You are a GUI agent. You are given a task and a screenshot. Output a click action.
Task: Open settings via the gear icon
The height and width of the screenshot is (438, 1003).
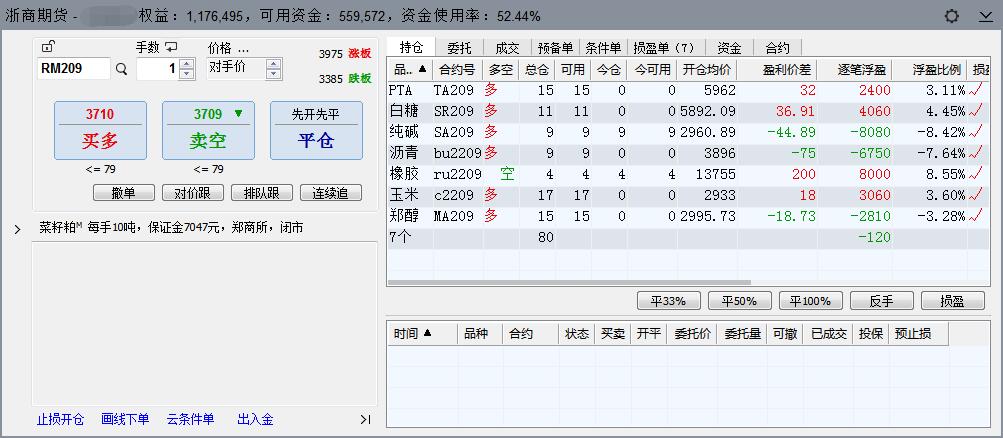click(x=951, y=16)
